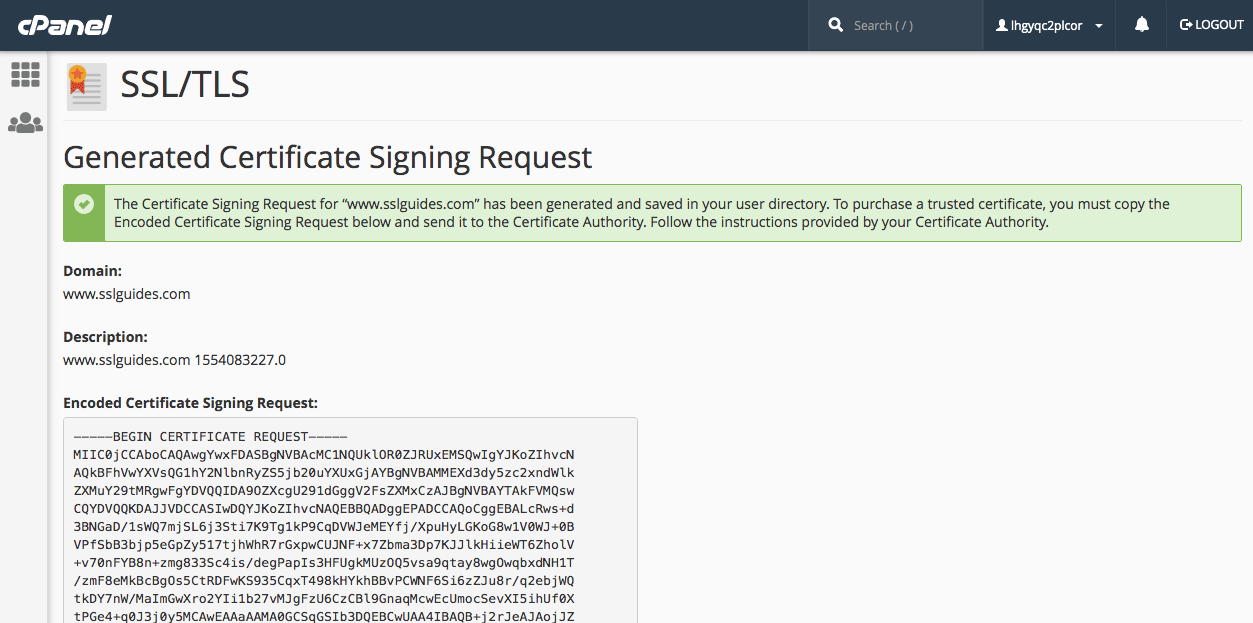Click the Encoded Certificate Signing Request text box
This screenshot has width=1253, height=623.
tap(349, 520)
